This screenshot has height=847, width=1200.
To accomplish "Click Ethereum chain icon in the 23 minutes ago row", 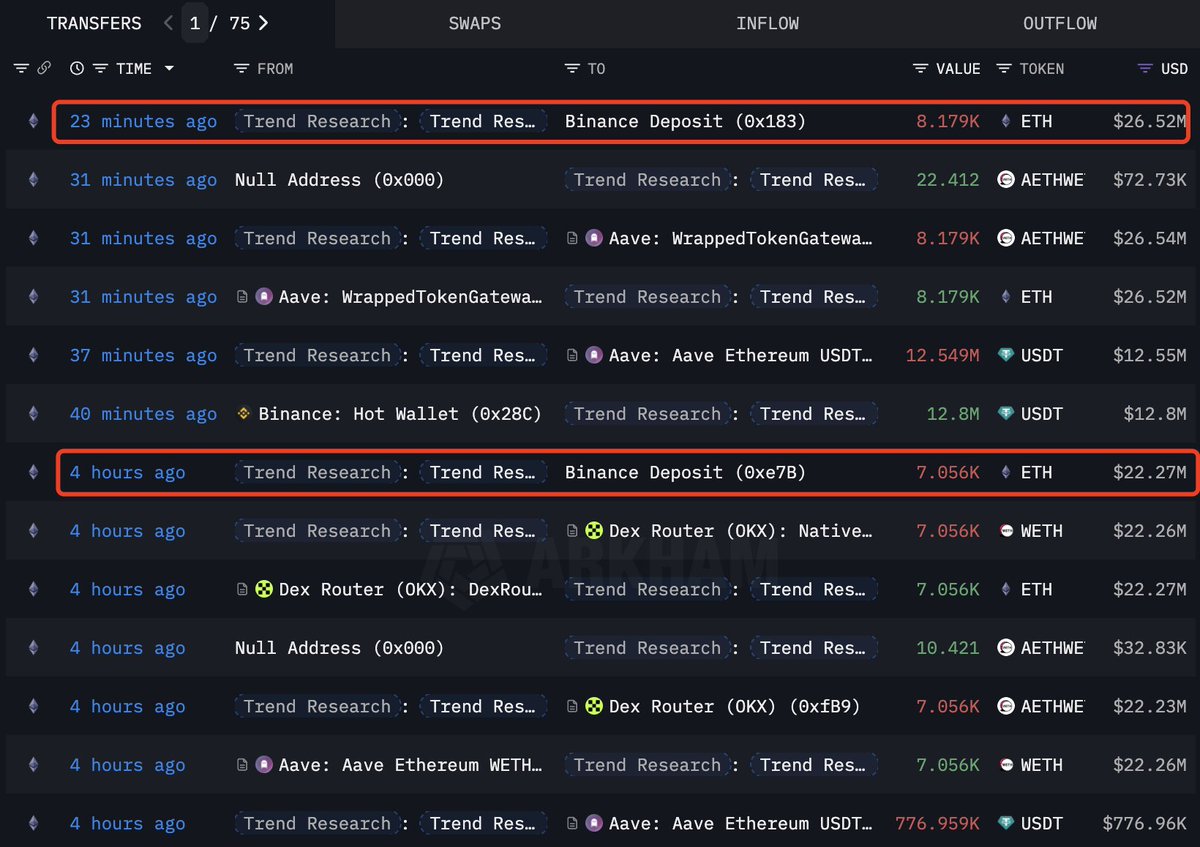I will pos(33,121).
